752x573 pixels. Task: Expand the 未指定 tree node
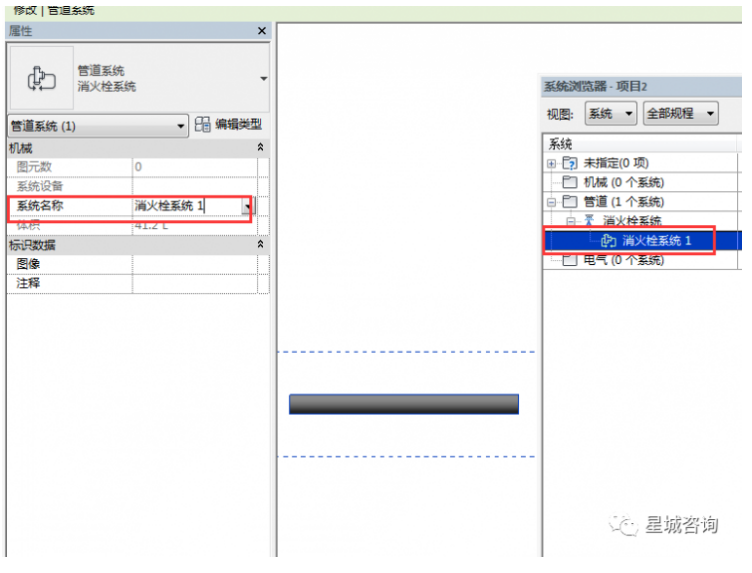551,163
